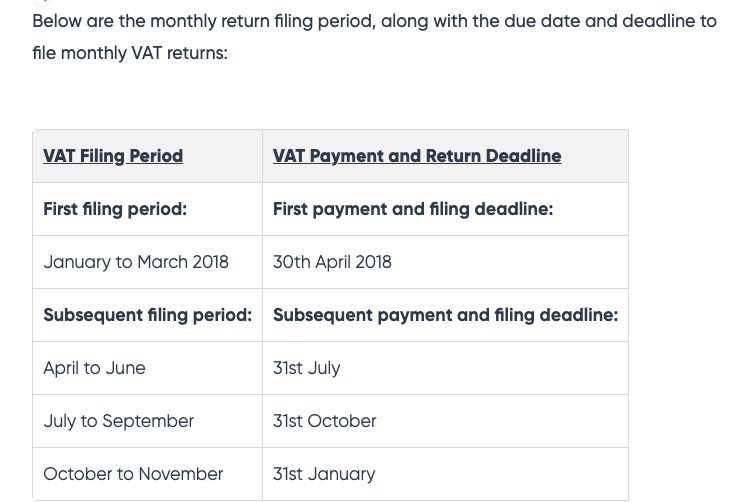Image resolution: width=749 pixels, height=503 pixels.
Task: Select the 'Subsequent filing period:' cell
Action: point(147,315)
